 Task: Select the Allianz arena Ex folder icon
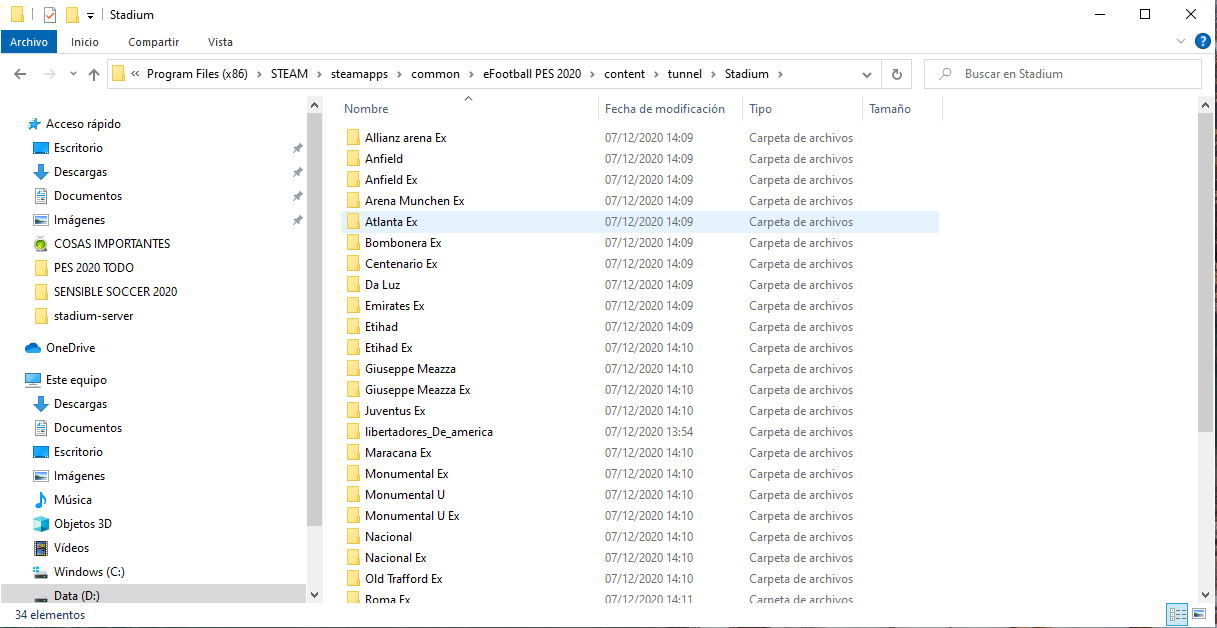[x=353, y=138]
